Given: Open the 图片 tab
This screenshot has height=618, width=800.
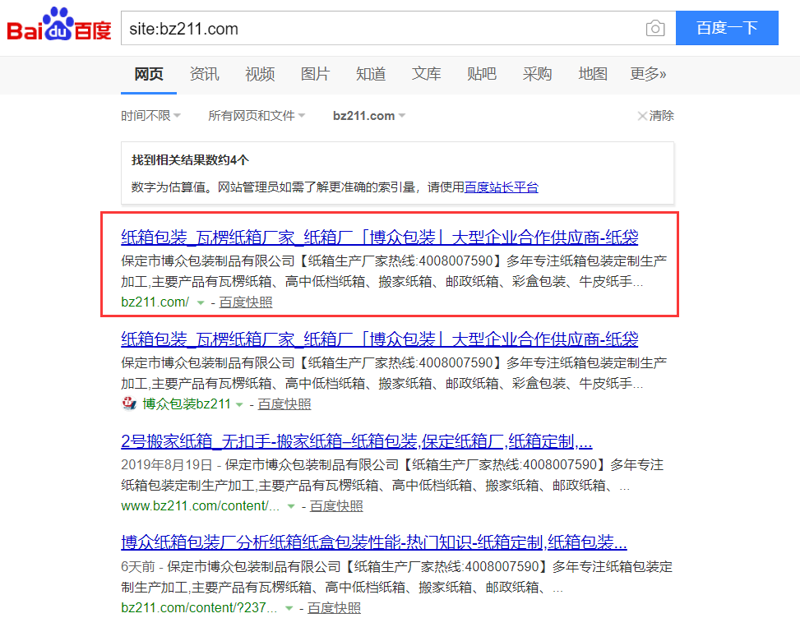Looking at the screenshot, I should pyautogui.click(x=315, y=75).
